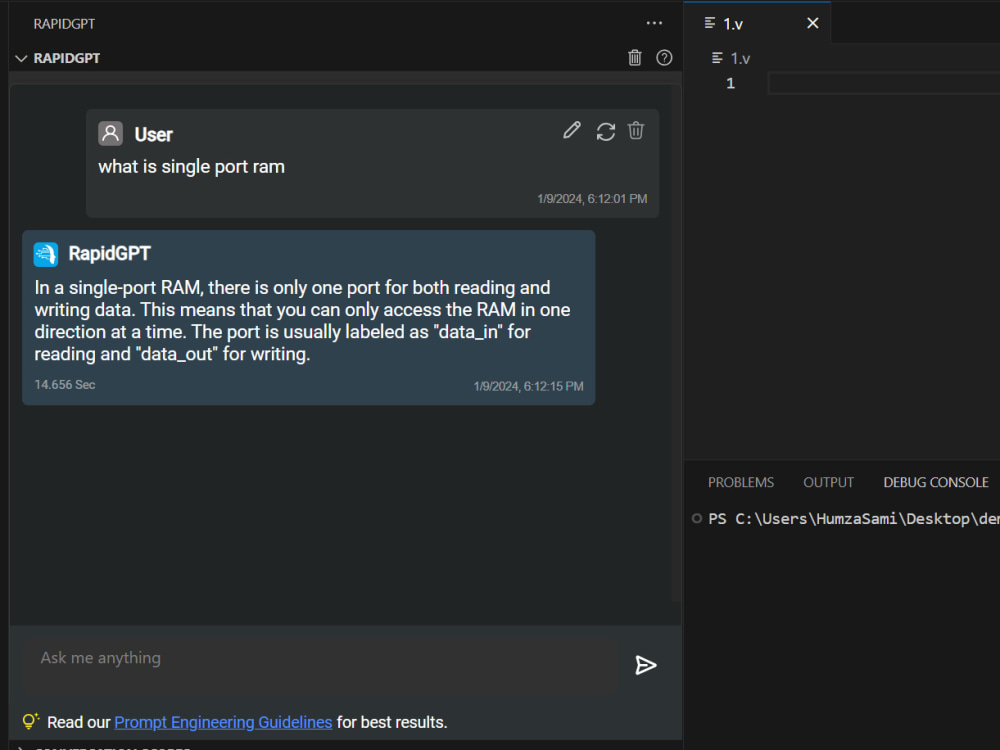Switch to the OUTPUT tab
This screenshot has height=750, width=1000.
coord(828,482)
